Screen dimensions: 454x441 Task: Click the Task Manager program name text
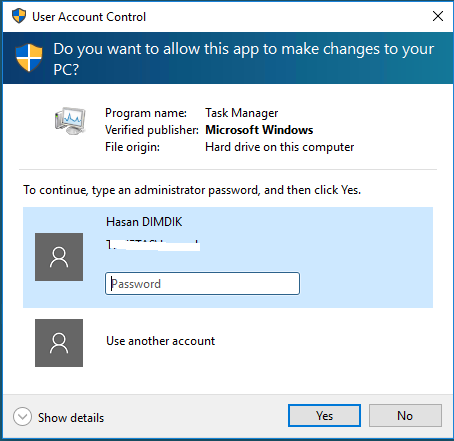[241, 113]
